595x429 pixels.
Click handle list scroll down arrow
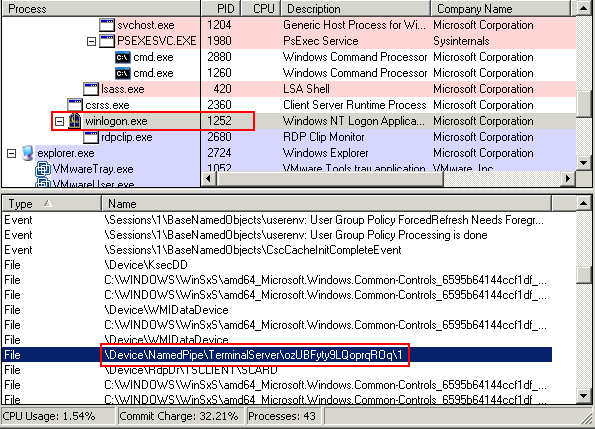[x=584, y=396]
